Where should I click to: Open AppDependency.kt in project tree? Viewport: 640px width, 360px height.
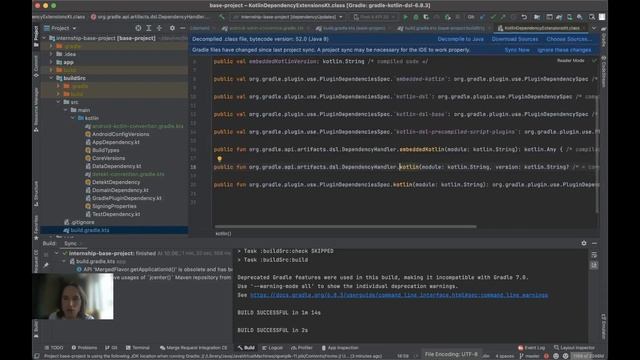pos(116,142)
